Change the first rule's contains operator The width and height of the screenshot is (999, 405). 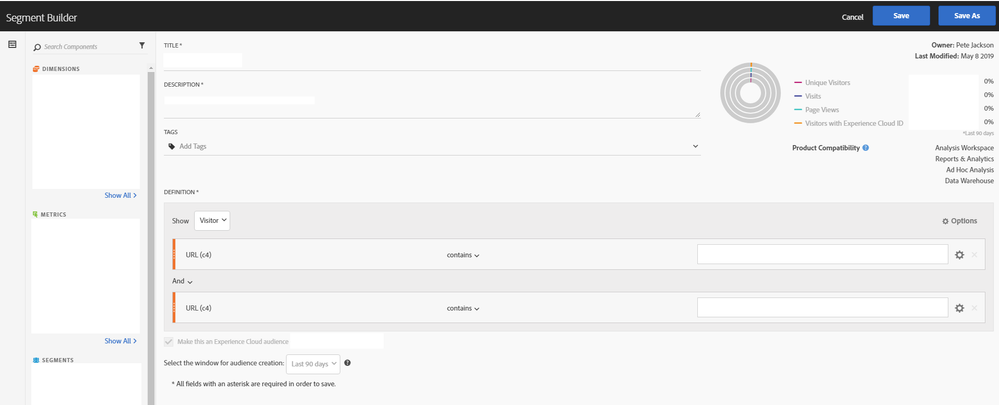pos(463,255)
